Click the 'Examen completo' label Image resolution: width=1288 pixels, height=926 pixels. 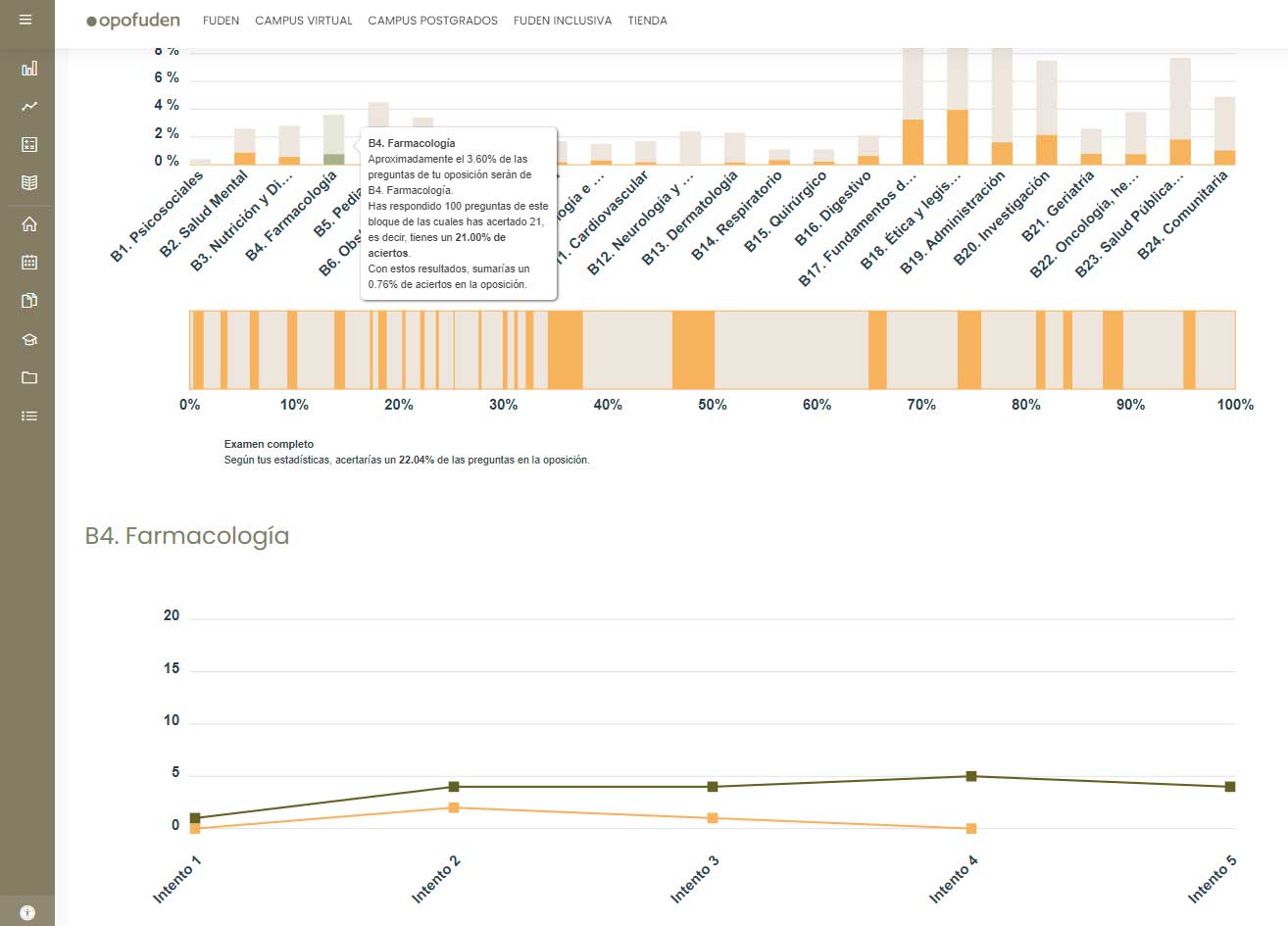pos(270,444)
